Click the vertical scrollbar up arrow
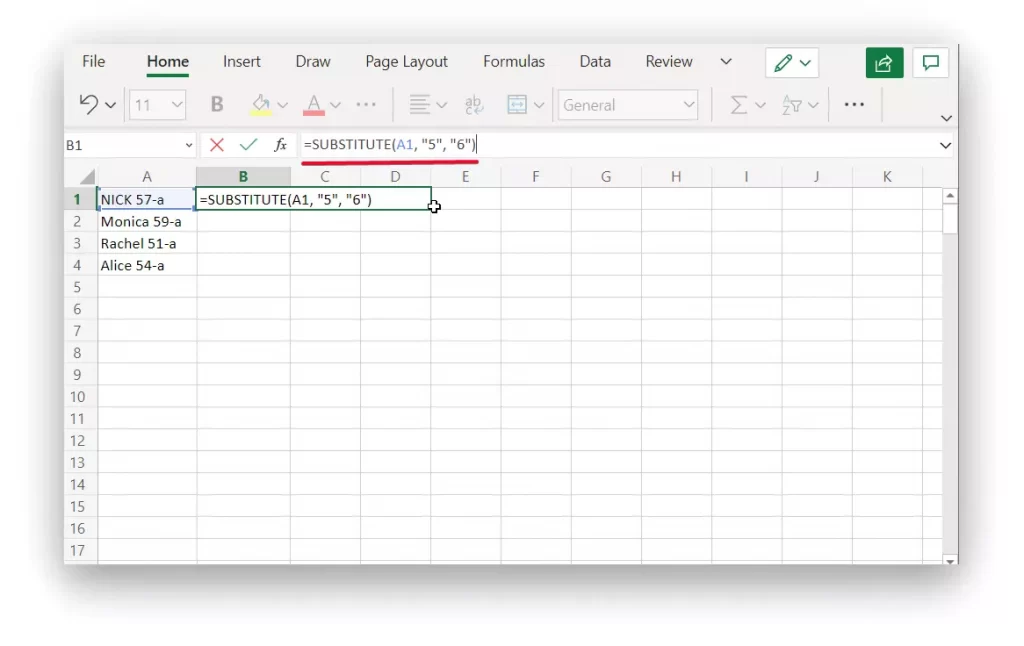Screen dimensions: 1024x646 pos(950,195)
